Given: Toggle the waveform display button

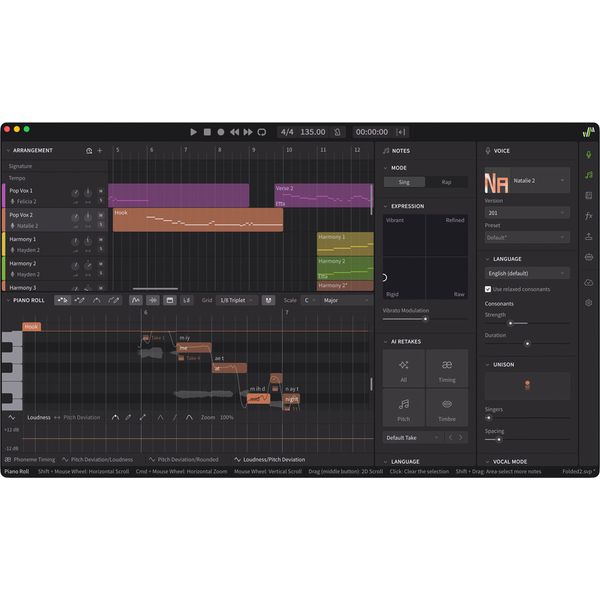Looking at the screenshot, I should pyautogui.click(x=153, y=300).
